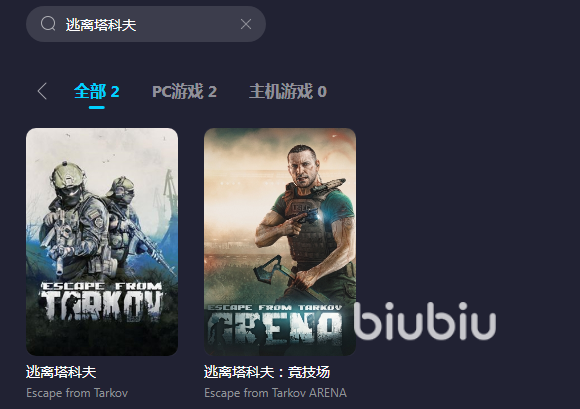Viewport: 580px width, 409px height.
Task: Focus the search field containing 逃离塔科夫
Action: 146,24
